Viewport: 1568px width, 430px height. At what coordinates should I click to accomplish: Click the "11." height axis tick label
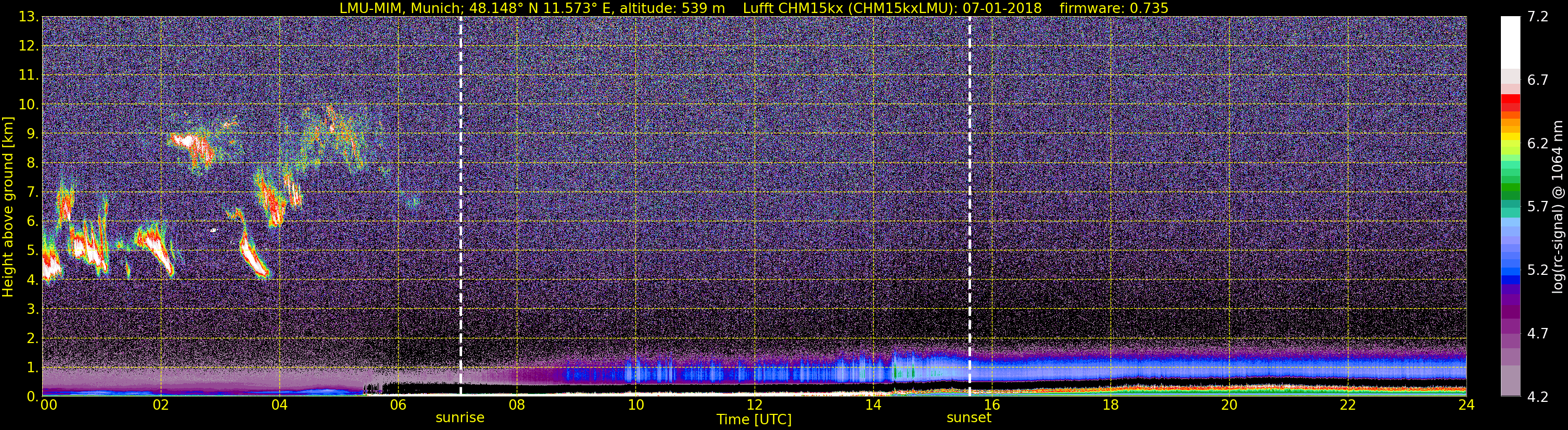(29, 75)
